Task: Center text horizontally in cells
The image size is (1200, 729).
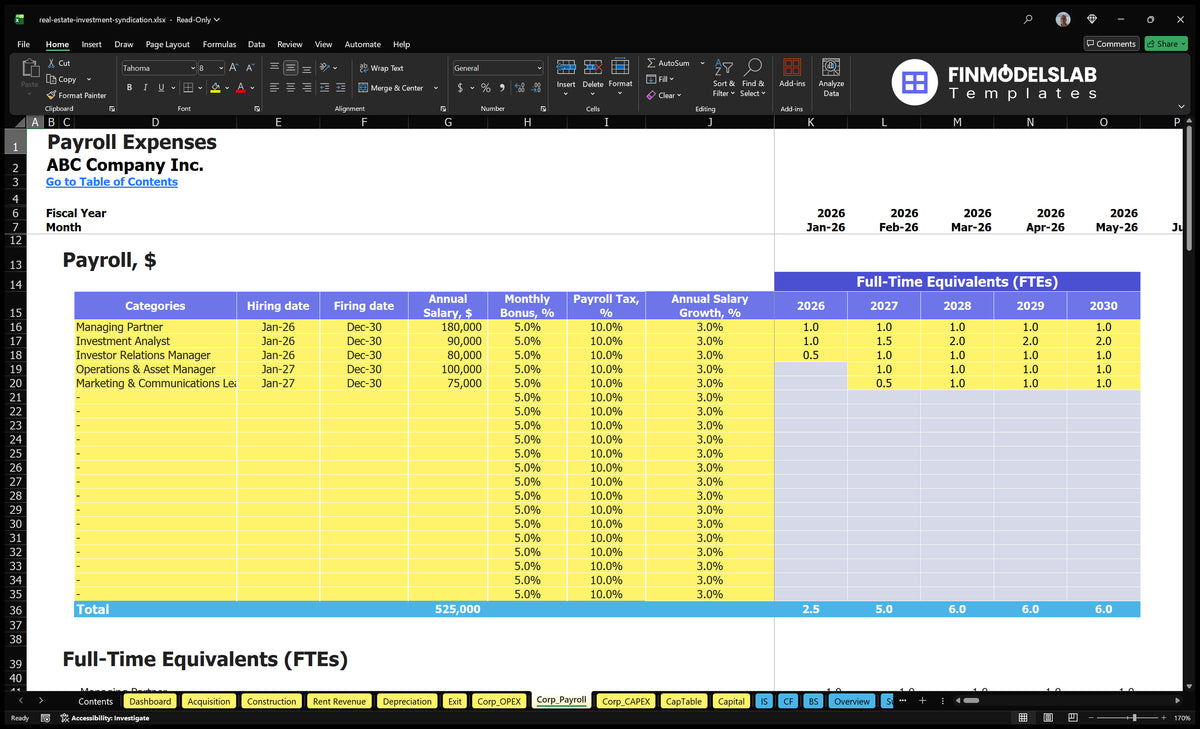Action: point(290,88)
